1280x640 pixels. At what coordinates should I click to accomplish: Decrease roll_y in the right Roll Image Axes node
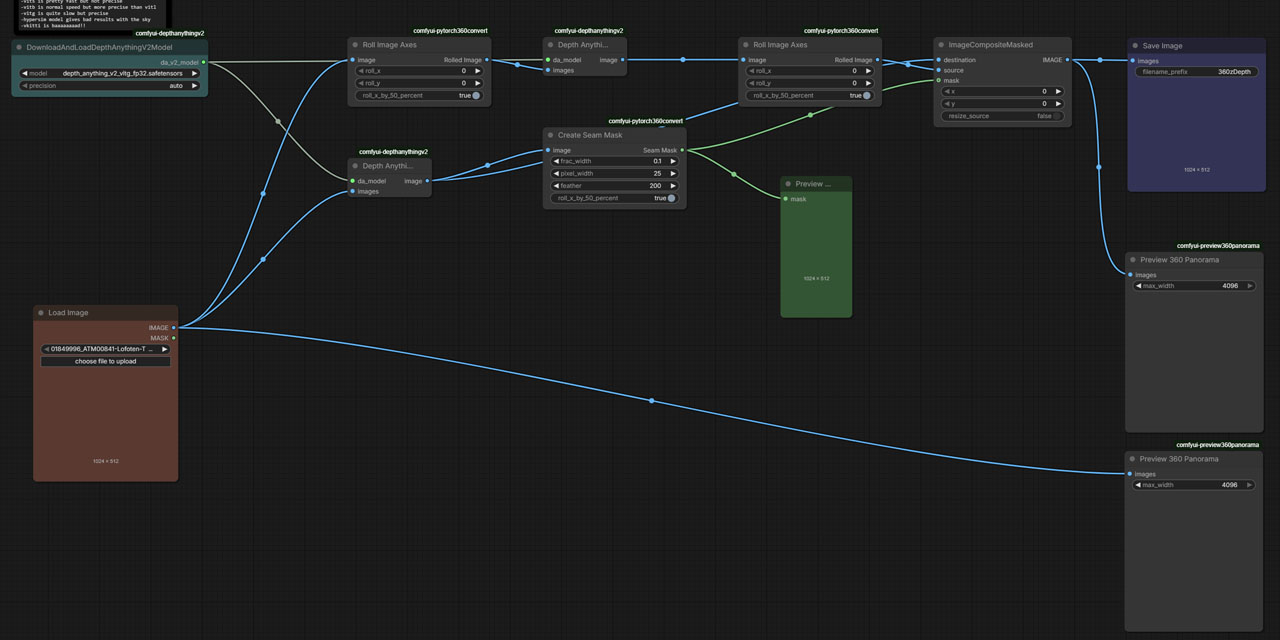752,83
